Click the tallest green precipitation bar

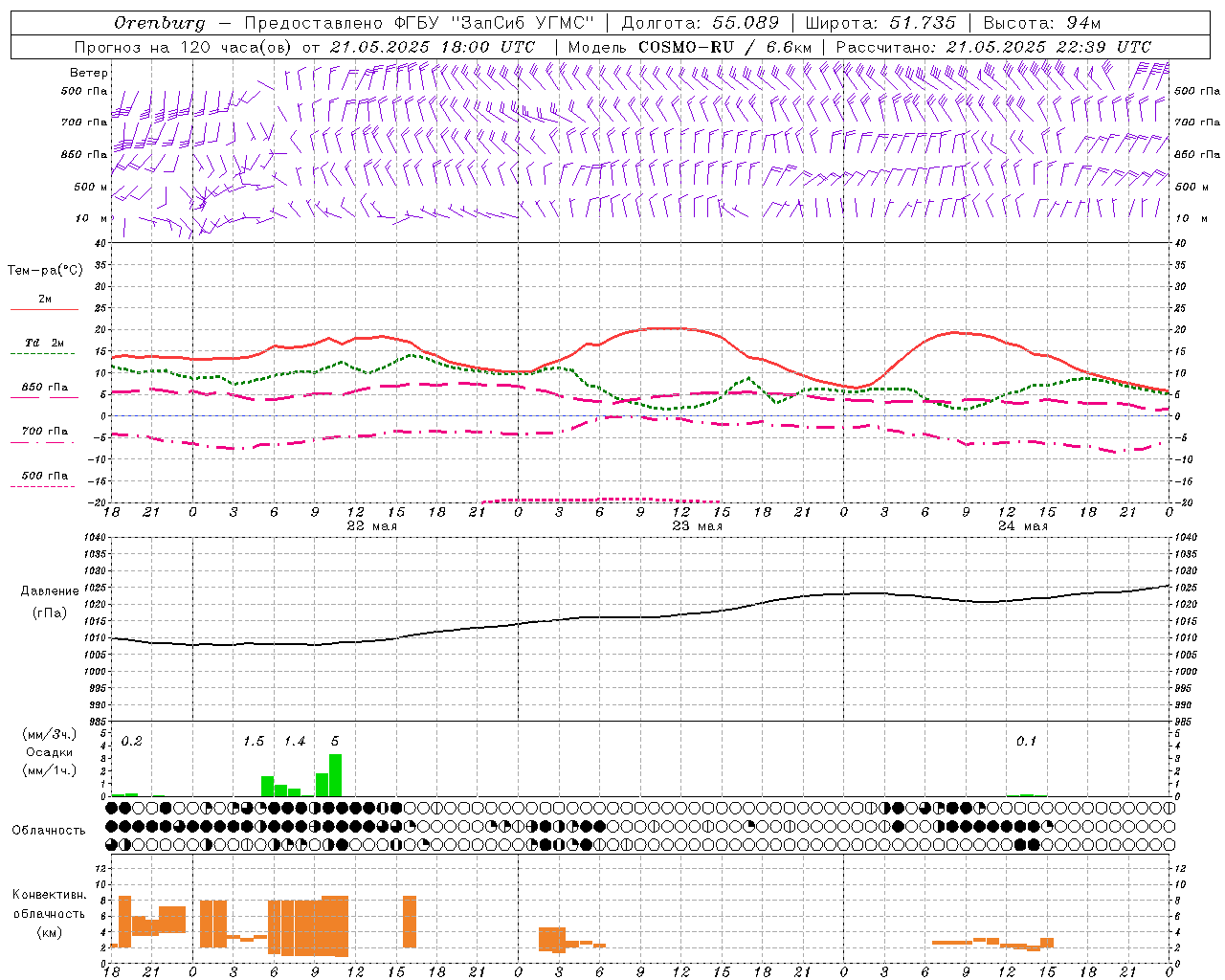[x=335, y=775]
